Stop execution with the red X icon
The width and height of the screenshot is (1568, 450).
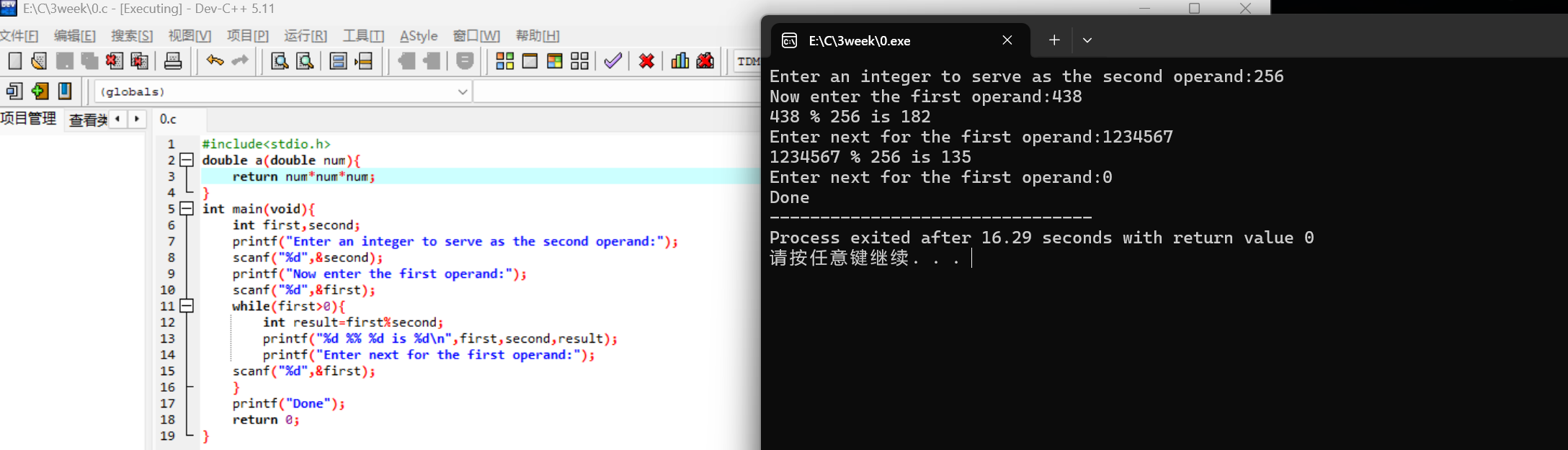click(x=646, y=61)
